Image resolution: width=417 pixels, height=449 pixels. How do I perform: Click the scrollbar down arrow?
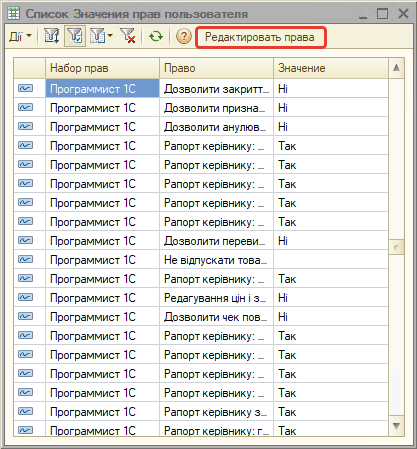pos(396,426)
